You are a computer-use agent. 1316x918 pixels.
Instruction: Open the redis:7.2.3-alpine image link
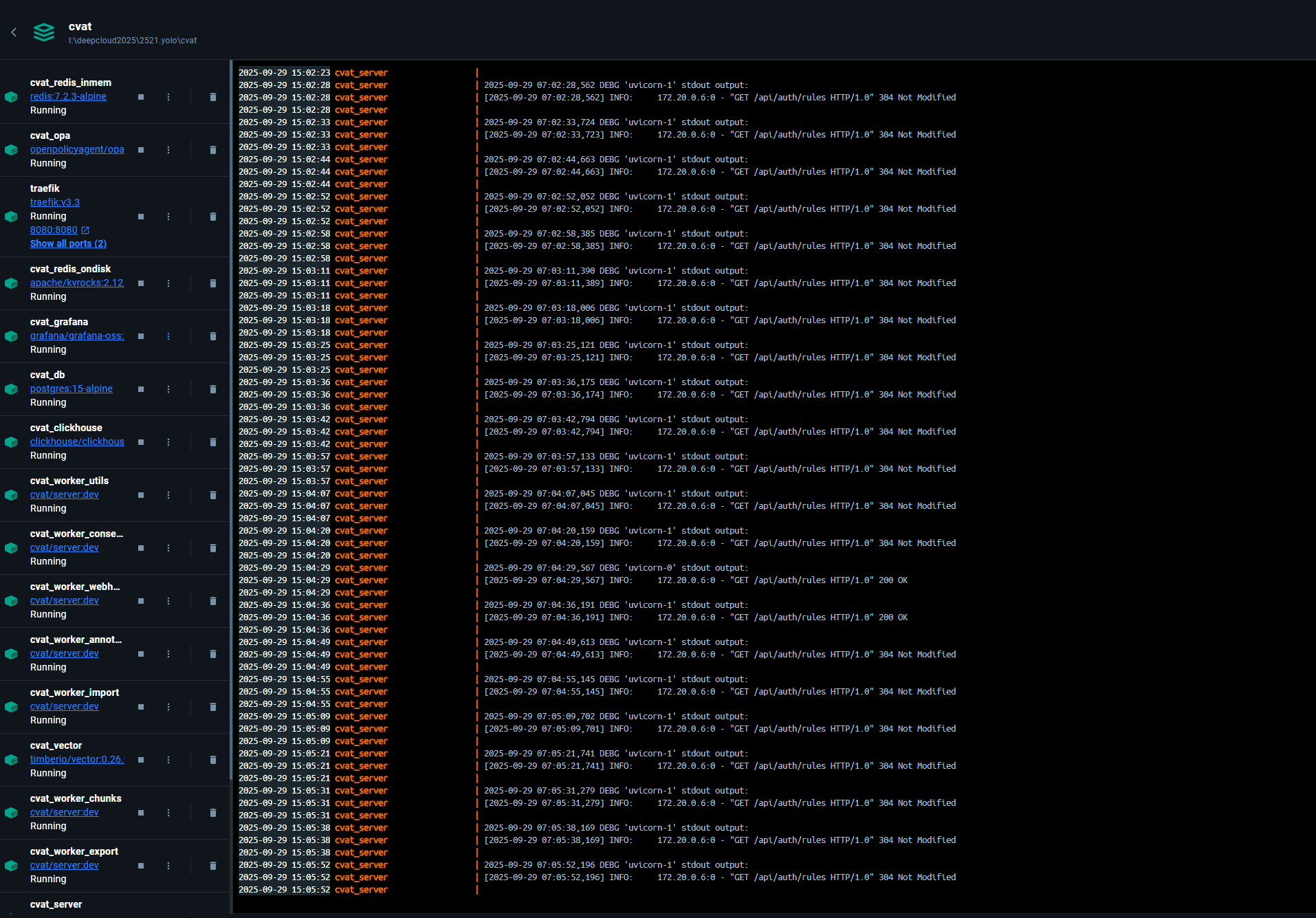[68, 96]
